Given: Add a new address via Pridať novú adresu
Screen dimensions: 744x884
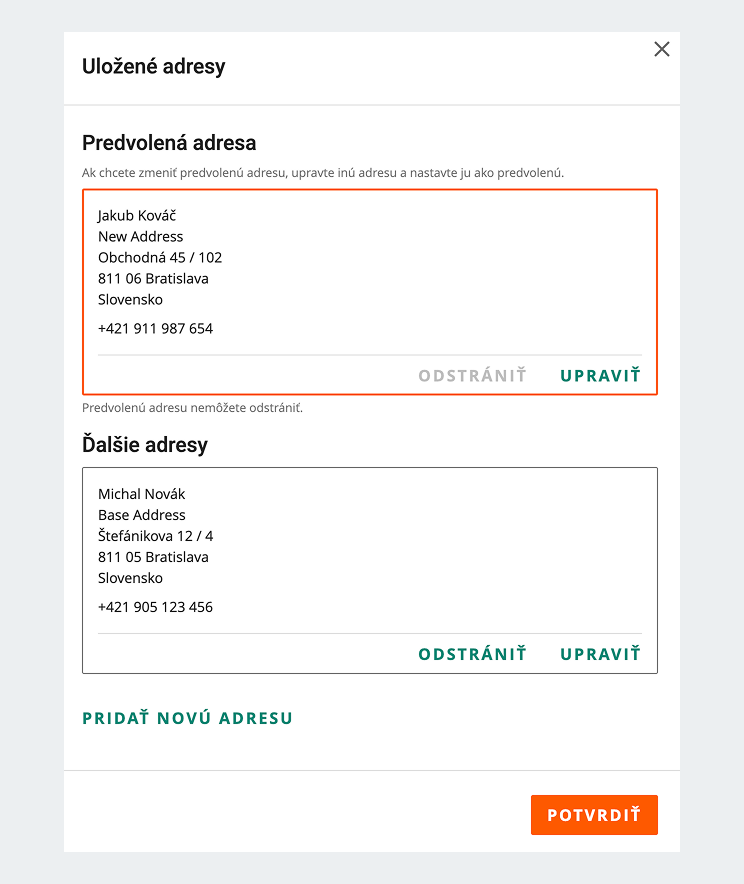Looking at the screenshot, I should tap(187, 718).
